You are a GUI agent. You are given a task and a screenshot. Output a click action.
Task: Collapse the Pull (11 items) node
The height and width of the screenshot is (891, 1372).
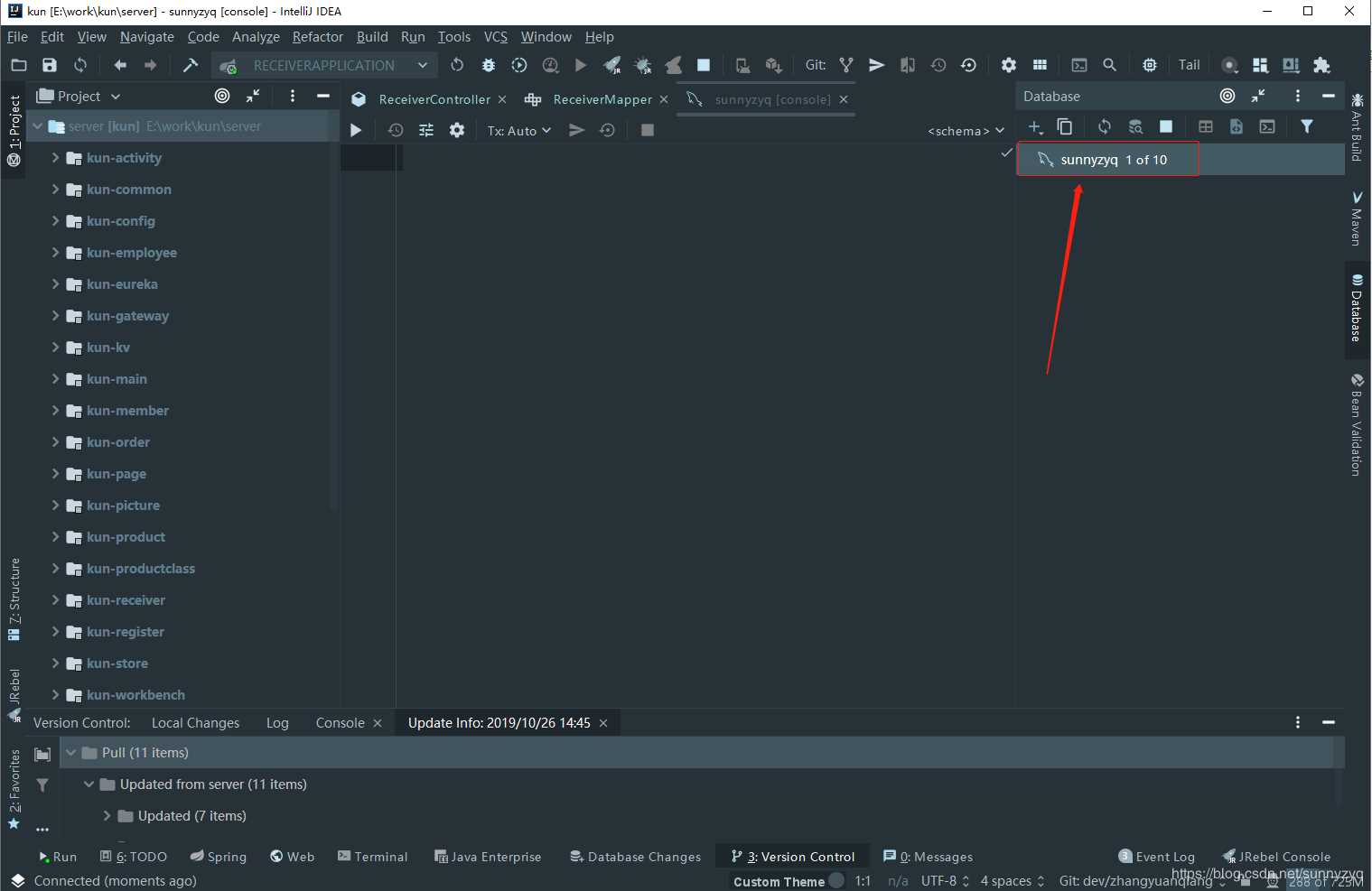[71, 753]
